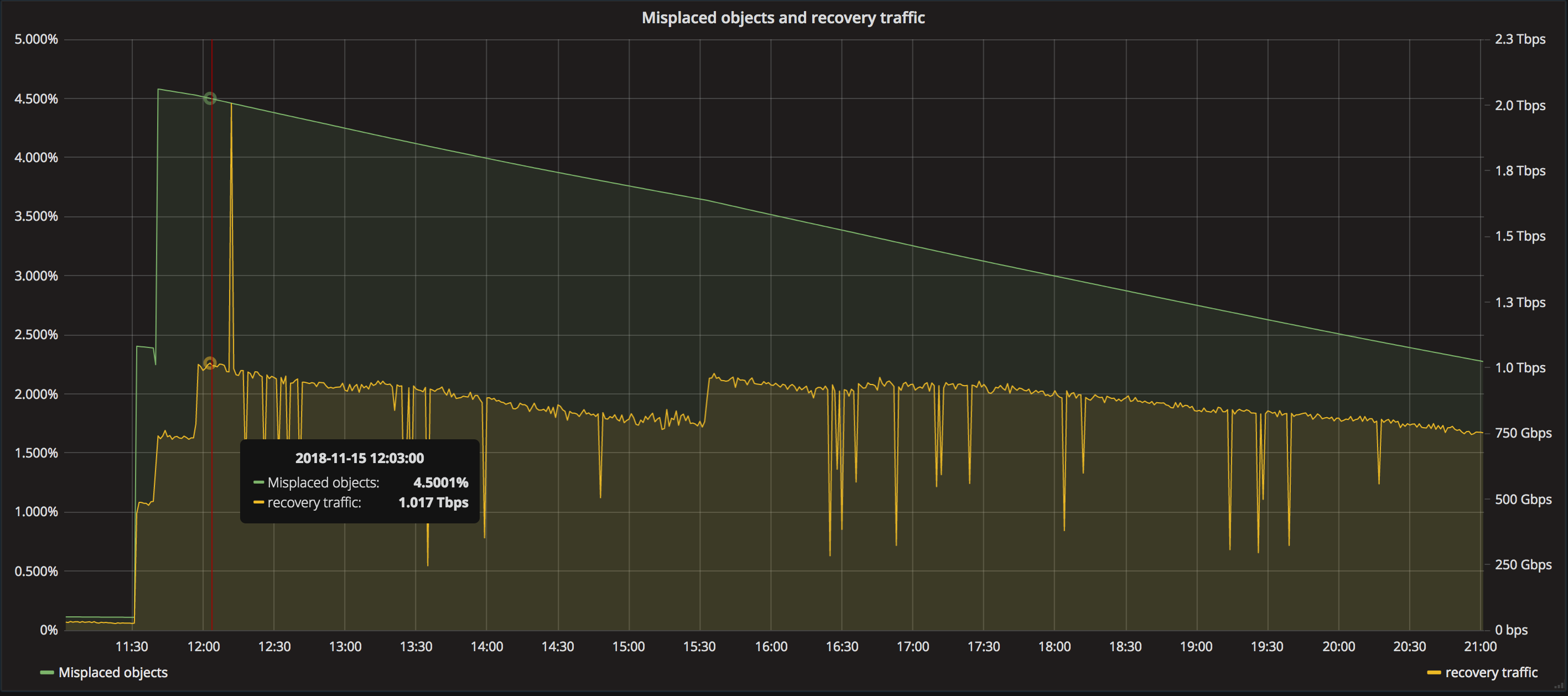Click the green data point marker at 4.500%
The height and width of the screenshot is (696, 1568).
pos(210,98)
